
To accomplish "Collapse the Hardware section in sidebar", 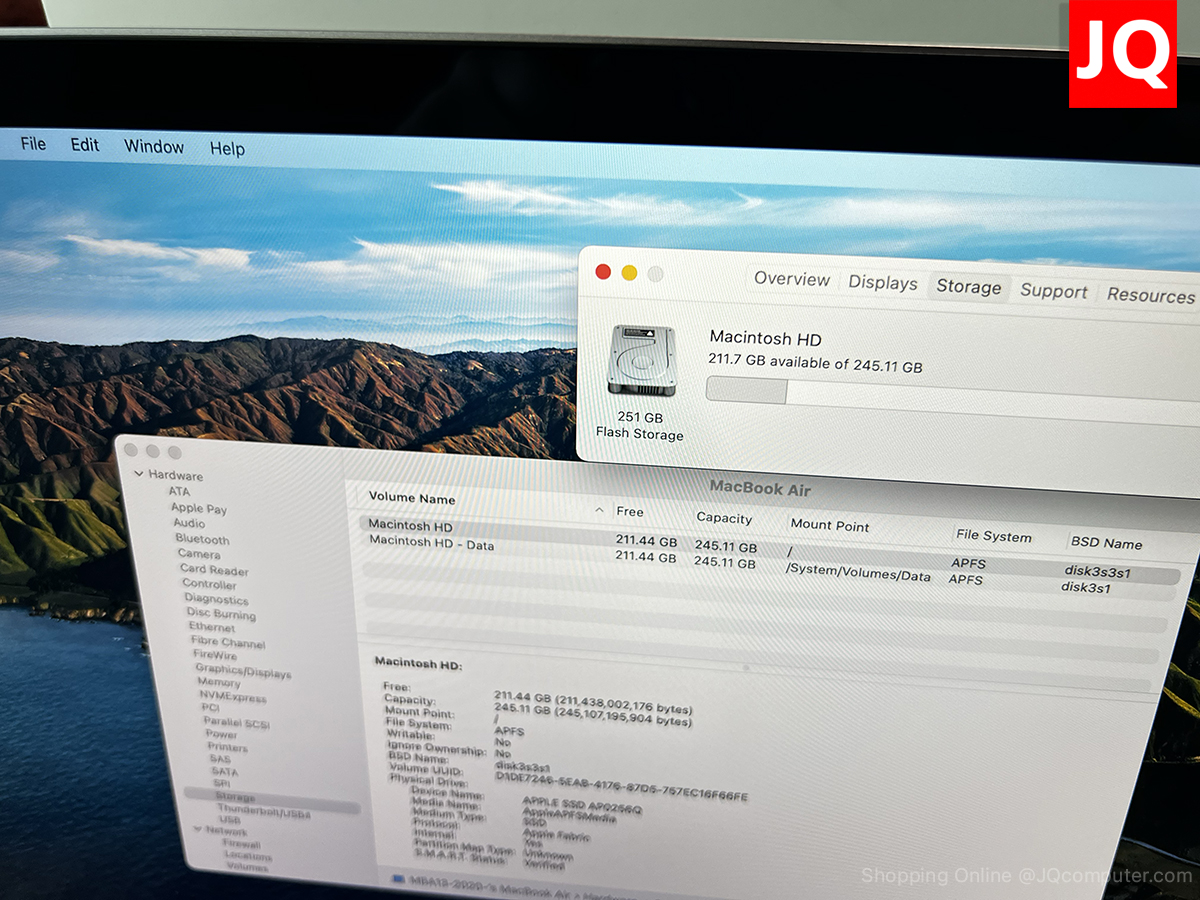I will (139, 474).
